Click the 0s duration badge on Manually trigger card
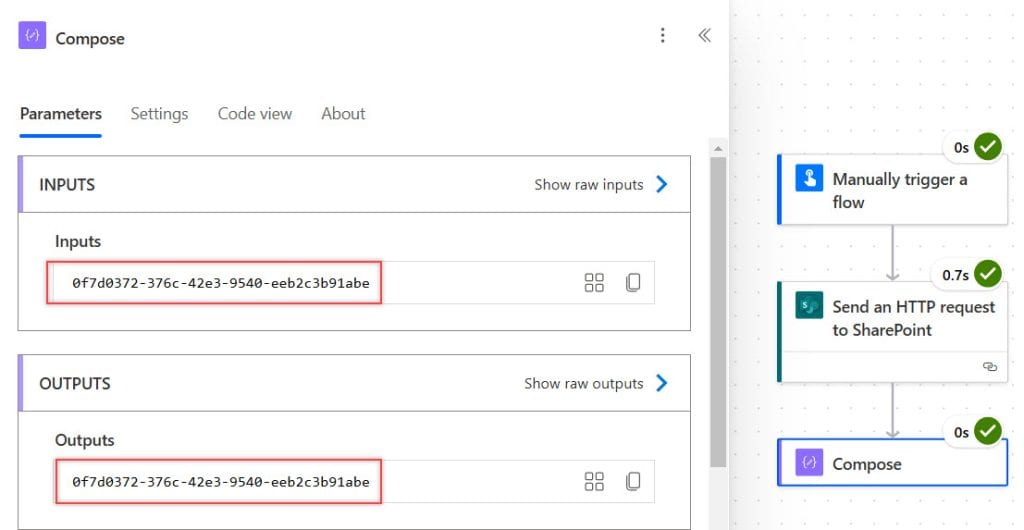1024x530 pixels. click(x=961, y=148)
